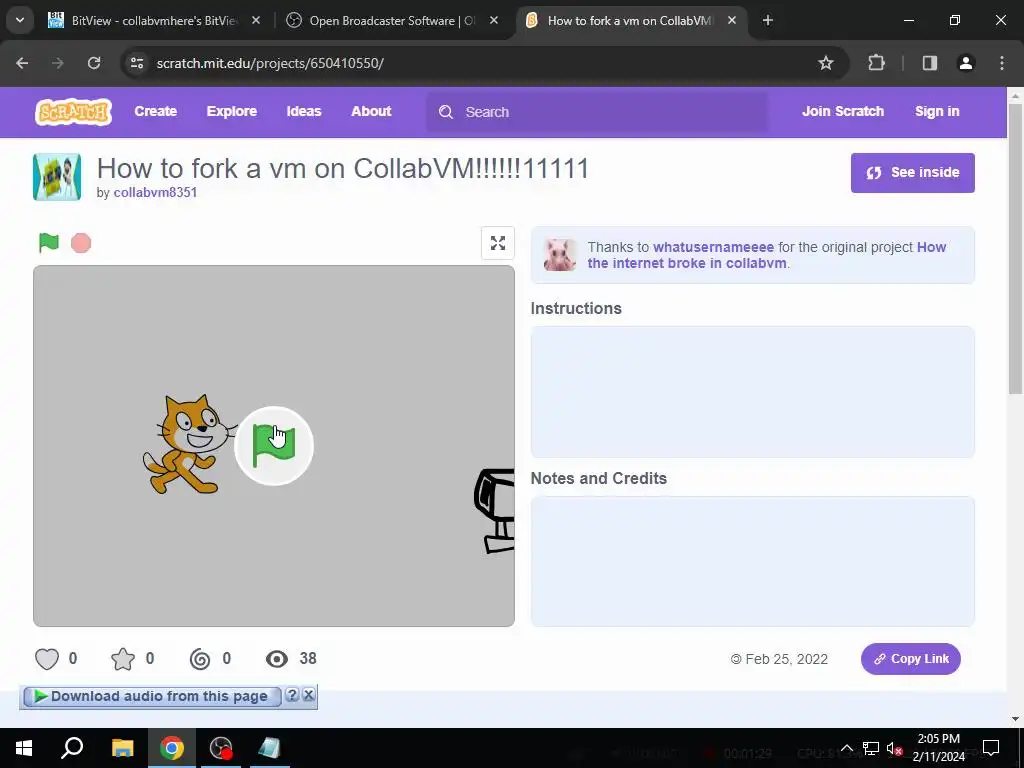Click Join Scratch
The height and width of the screenshot is (768, 1024).
tap(842, 112)
